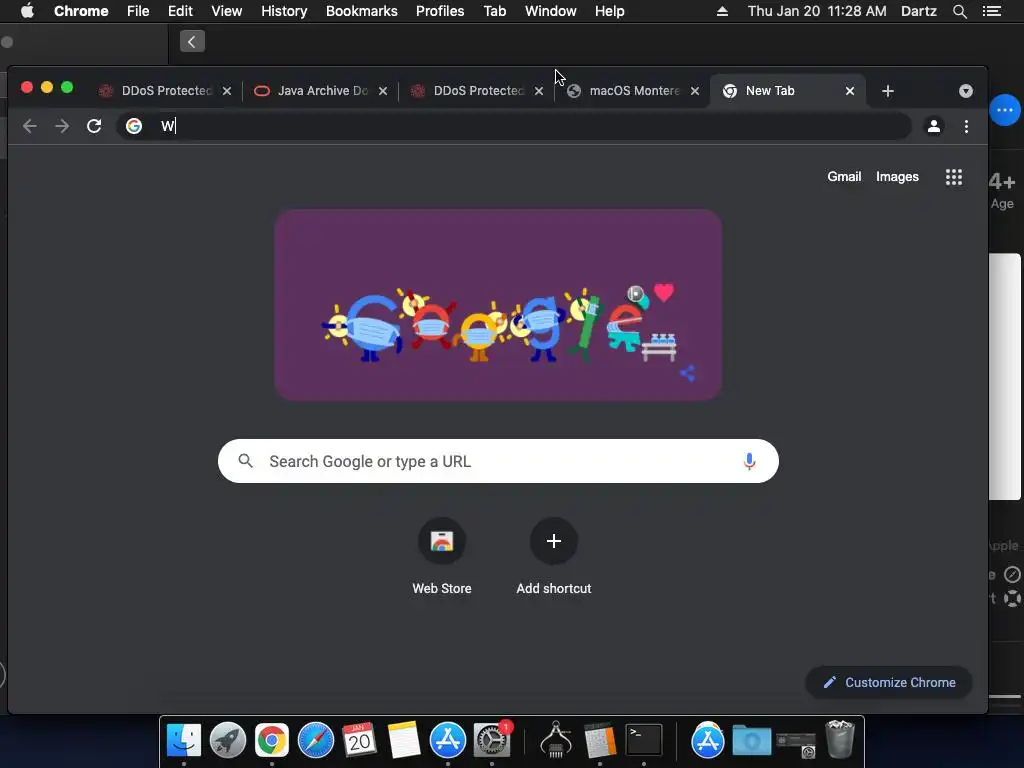Image resolution: width=1024 pixels, height=768 pixels.
Task: Go forward with the right arrow button
Action: 62,126
